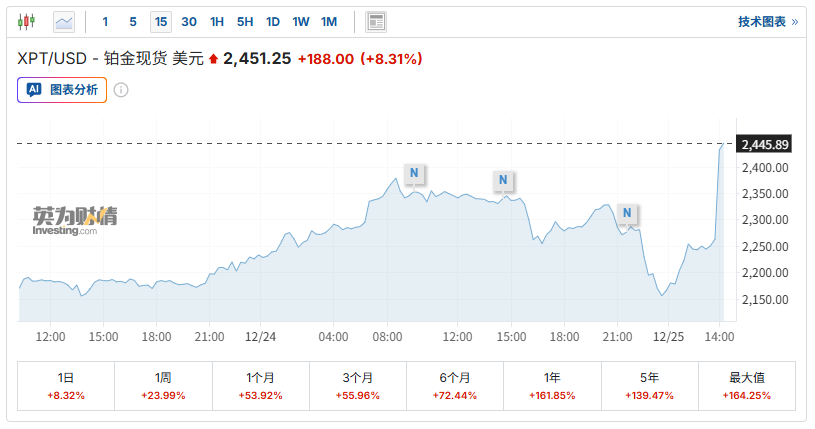This screenshot has height=429, width=815.
Task: Open the N news marker near 21:00
Action: pos(627,212)
